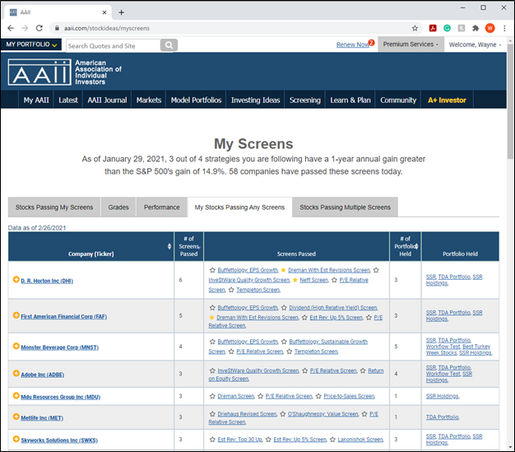This screenshot has height=452, width=515.
Task: Bookmark this page with star icon
Action: coord(415,28)
